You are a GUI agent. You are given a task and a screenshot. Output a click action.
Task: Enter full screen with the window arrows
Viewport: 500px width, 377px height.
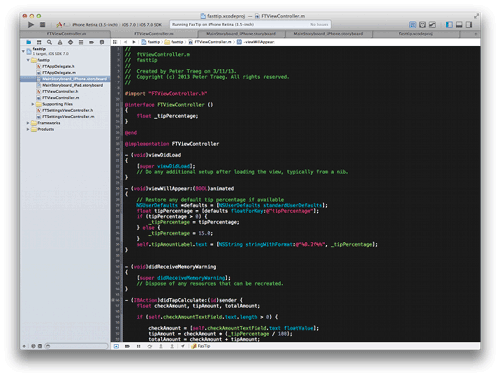pos(476,16)
